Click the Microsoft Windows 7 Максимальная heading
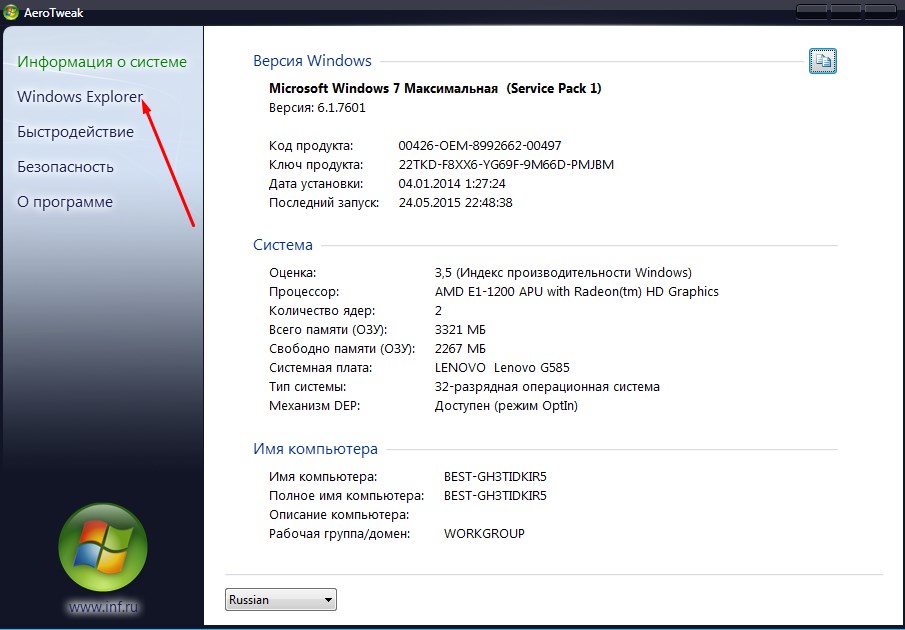905x630 pixels. click(435, 88)
